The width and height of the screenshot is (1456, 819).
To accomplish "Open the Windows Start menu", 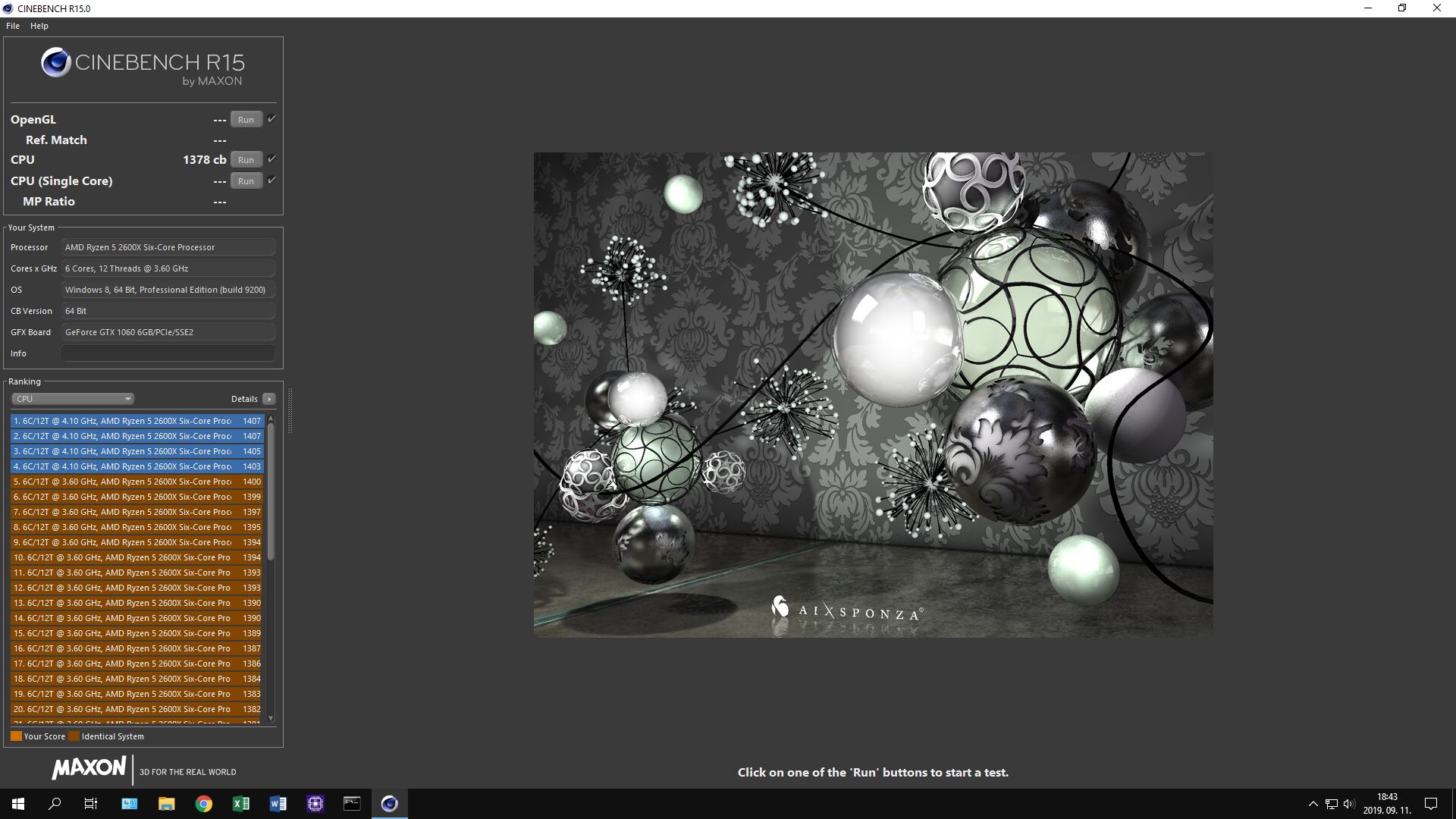I will pyautogui.click(x=18, y=804).
